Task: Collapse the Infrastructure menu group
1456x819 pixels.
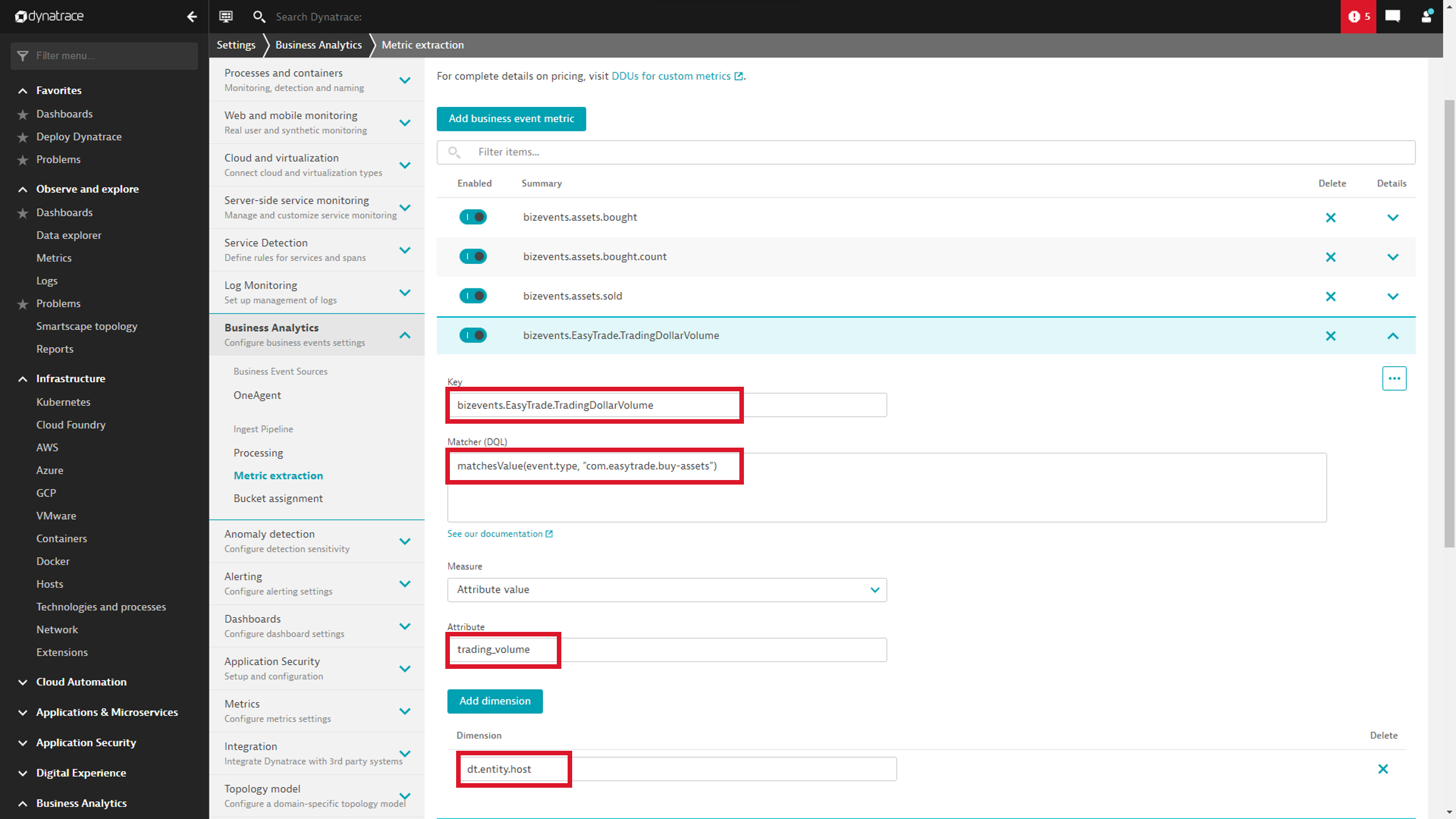Action: [x=71, y=379]
